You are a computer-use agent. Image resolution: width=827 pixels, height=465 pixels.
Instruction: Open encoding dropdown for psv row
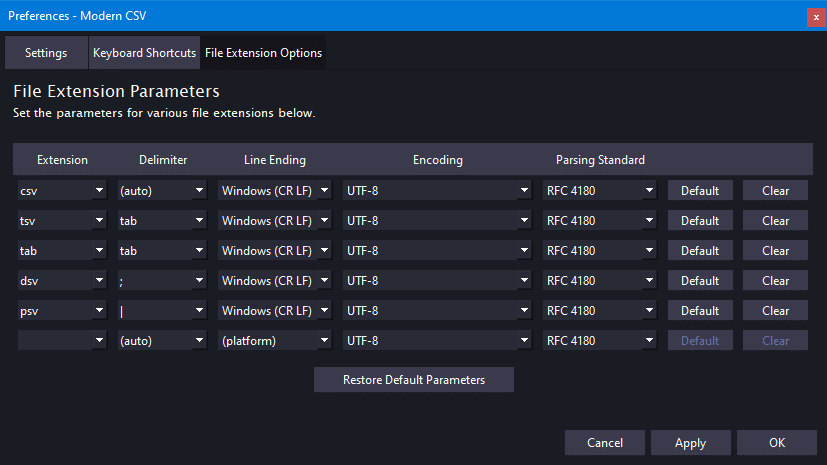click(437, 311)
